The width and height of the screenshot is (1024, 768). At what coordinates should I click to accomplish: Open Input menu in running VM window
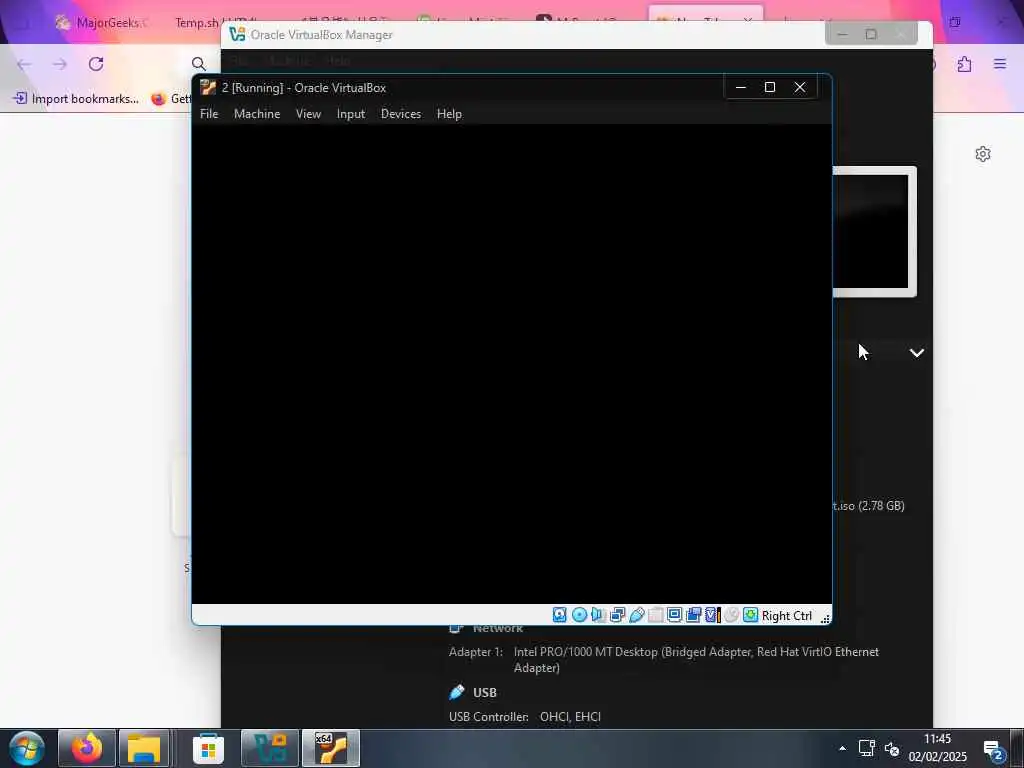pyautogui.click(x=351, y=114)
